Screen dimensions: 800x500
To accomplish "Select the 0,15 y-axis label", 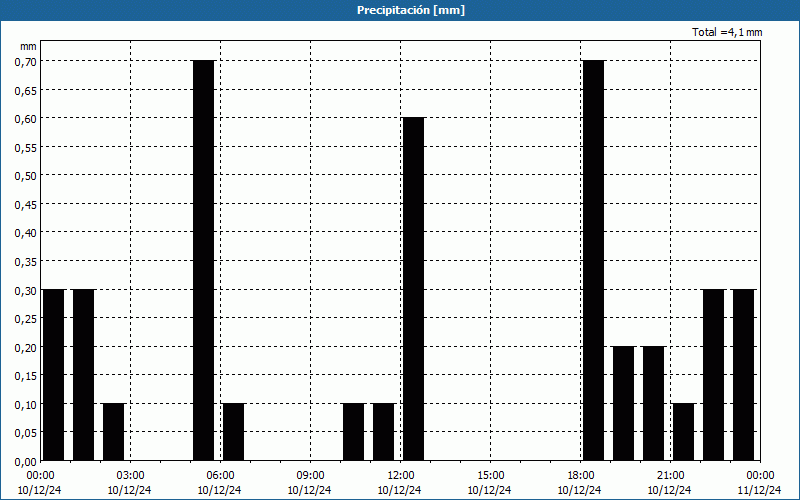I will tap(26, 376).
